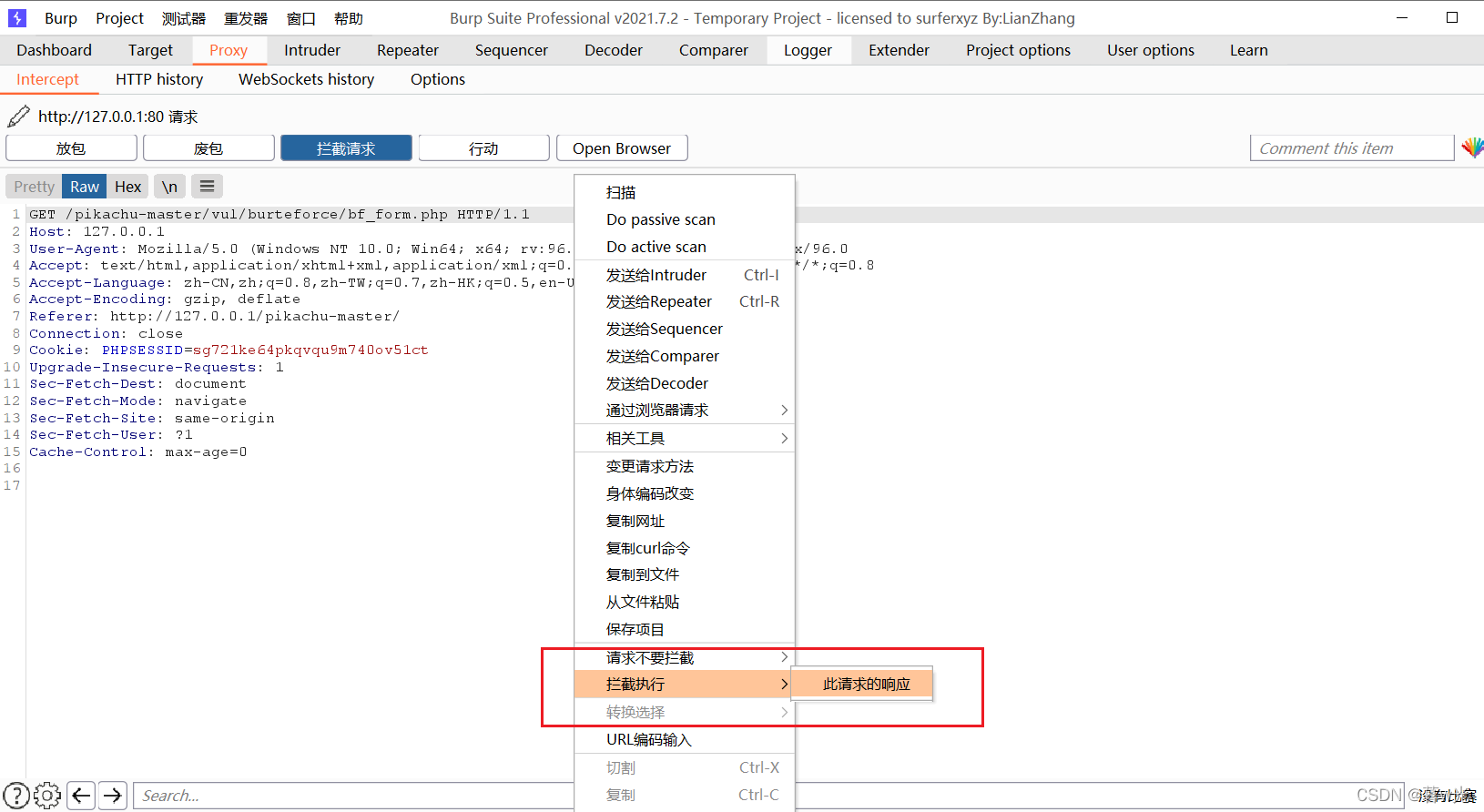1484x812 pixels.
Task: Open Project options tab
Action: point(1018,50)
